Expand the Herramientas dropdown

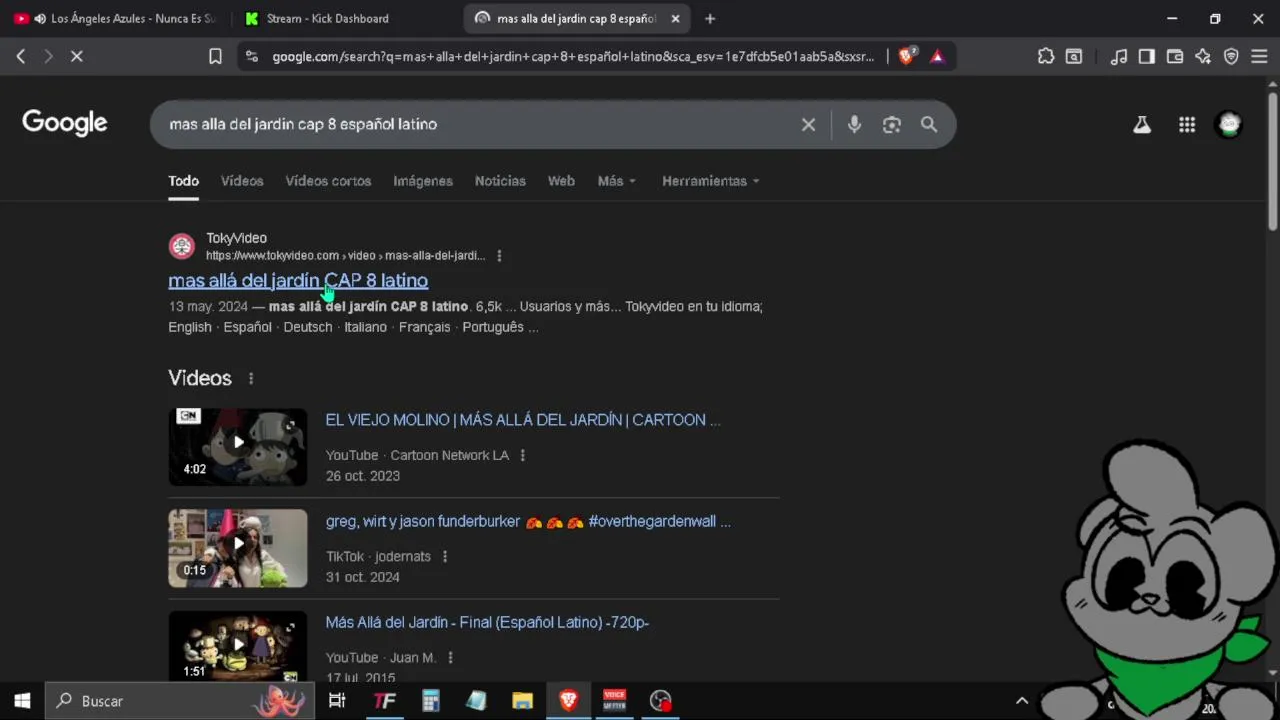tap(710, 181)
